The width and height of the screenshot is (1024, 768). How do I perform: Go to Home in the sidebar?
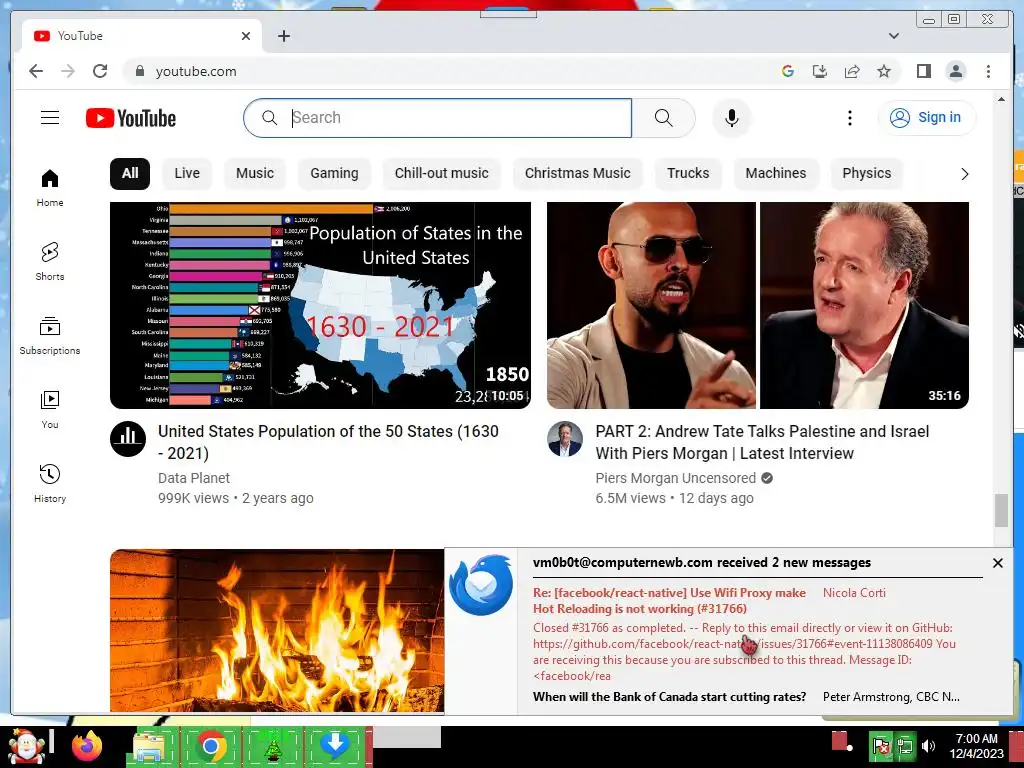click(x=50, y=188)
